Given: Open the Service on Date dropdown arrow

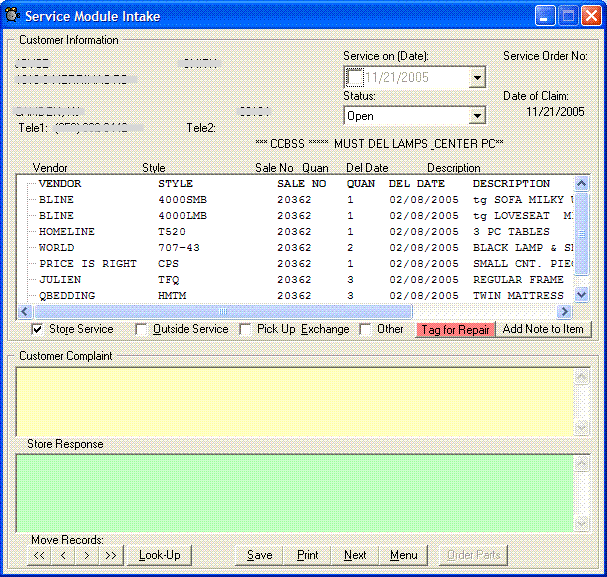Looking at the screenshot, I should 477,77.
